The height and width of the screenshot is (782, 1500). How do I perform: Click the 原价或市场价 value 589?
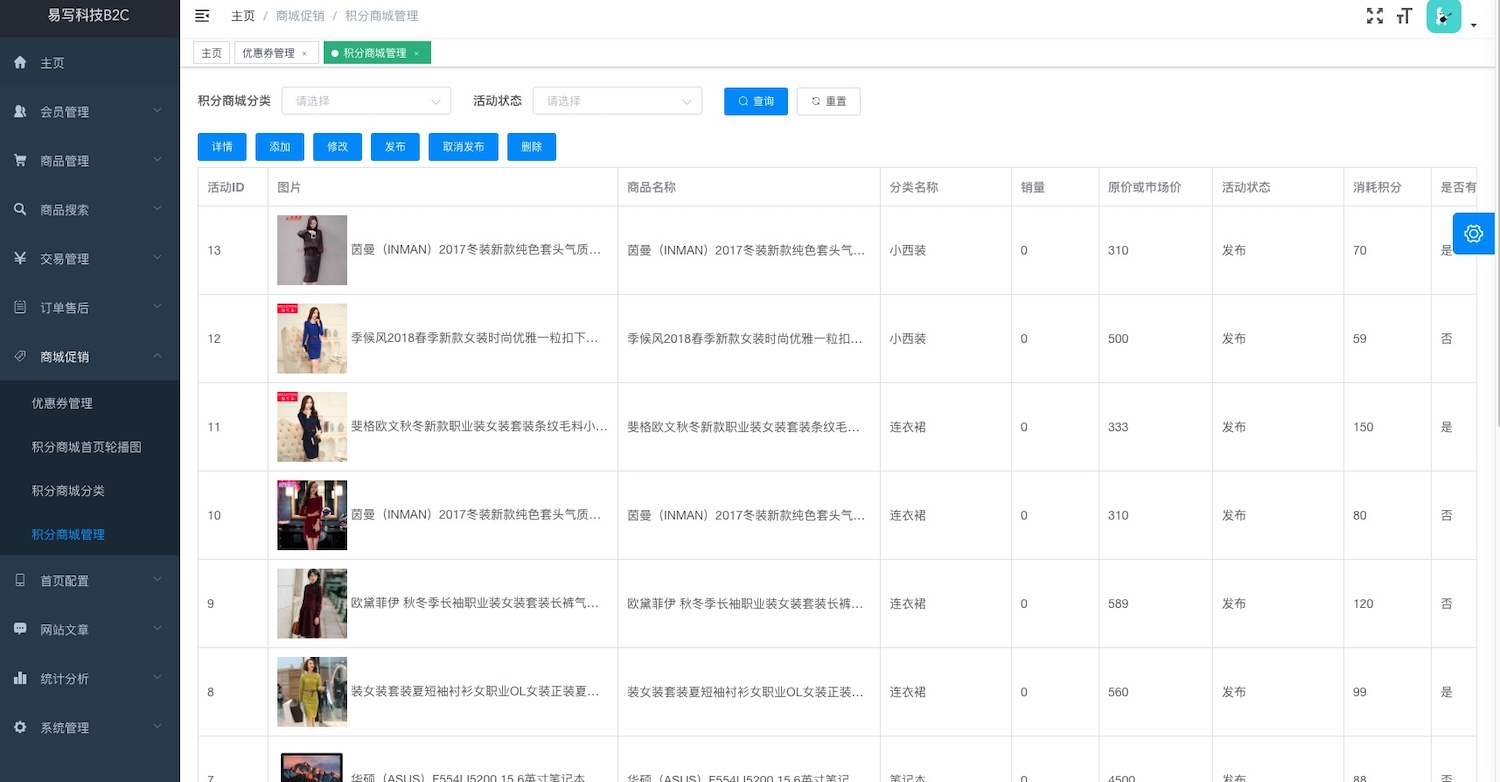1118,604
